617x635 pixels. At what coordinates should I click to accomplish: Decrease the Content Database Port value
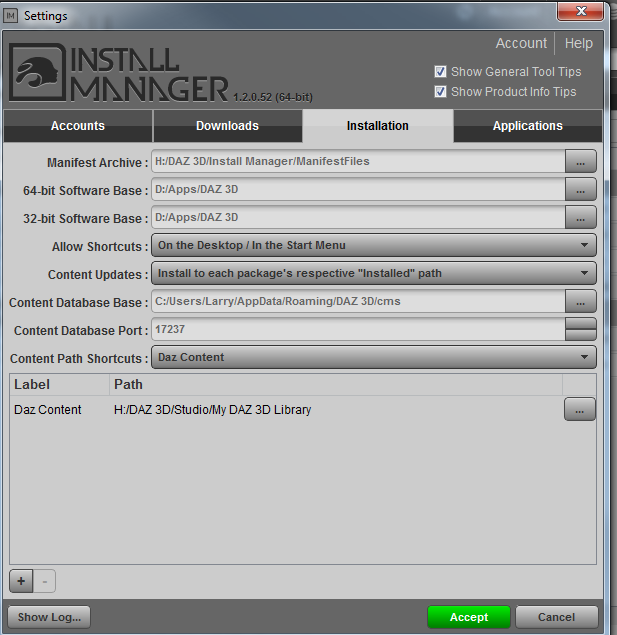coord(581,335)
